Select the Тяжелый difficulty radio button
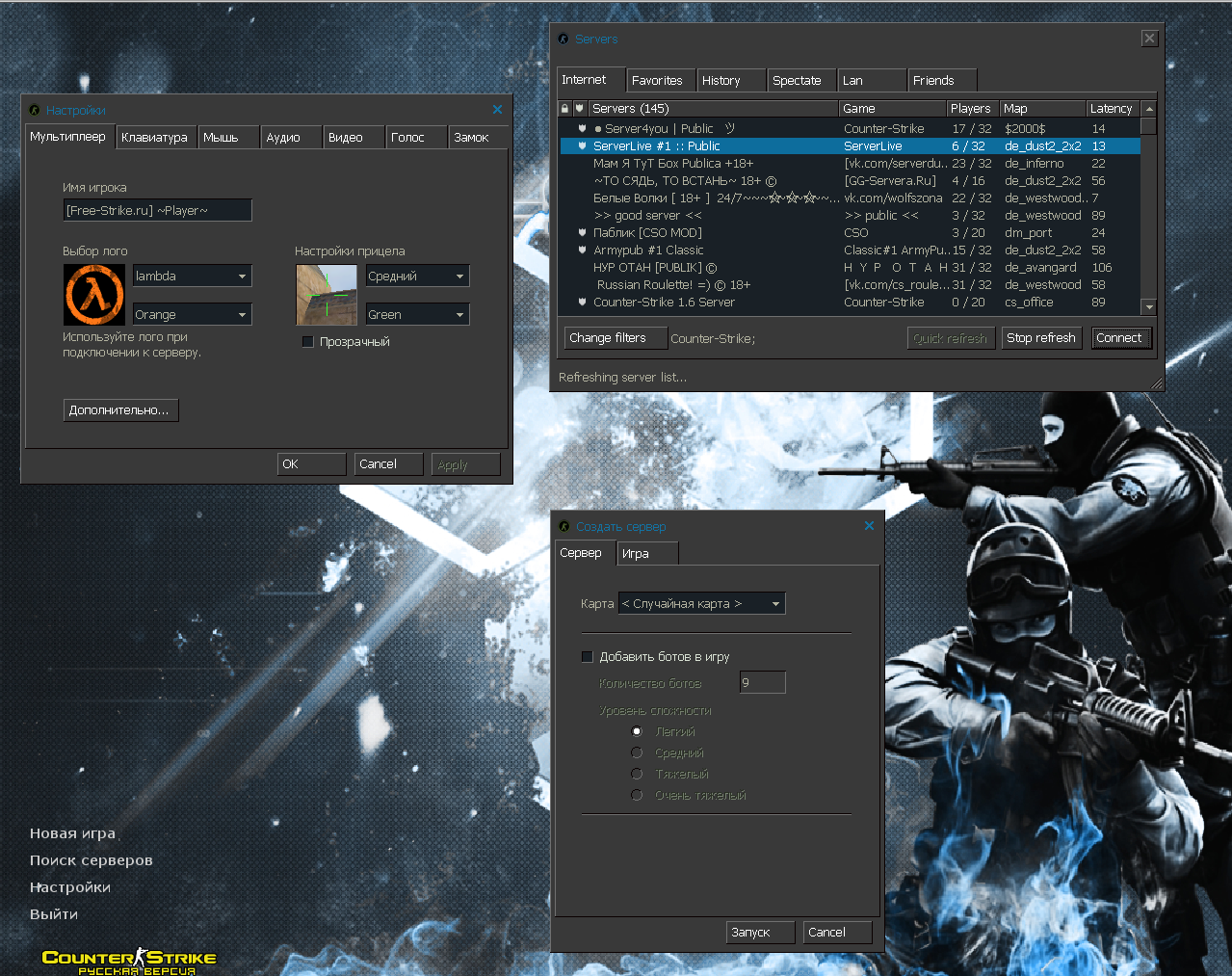This screenshot has height=976, width=1232. (x=637, y=774)
